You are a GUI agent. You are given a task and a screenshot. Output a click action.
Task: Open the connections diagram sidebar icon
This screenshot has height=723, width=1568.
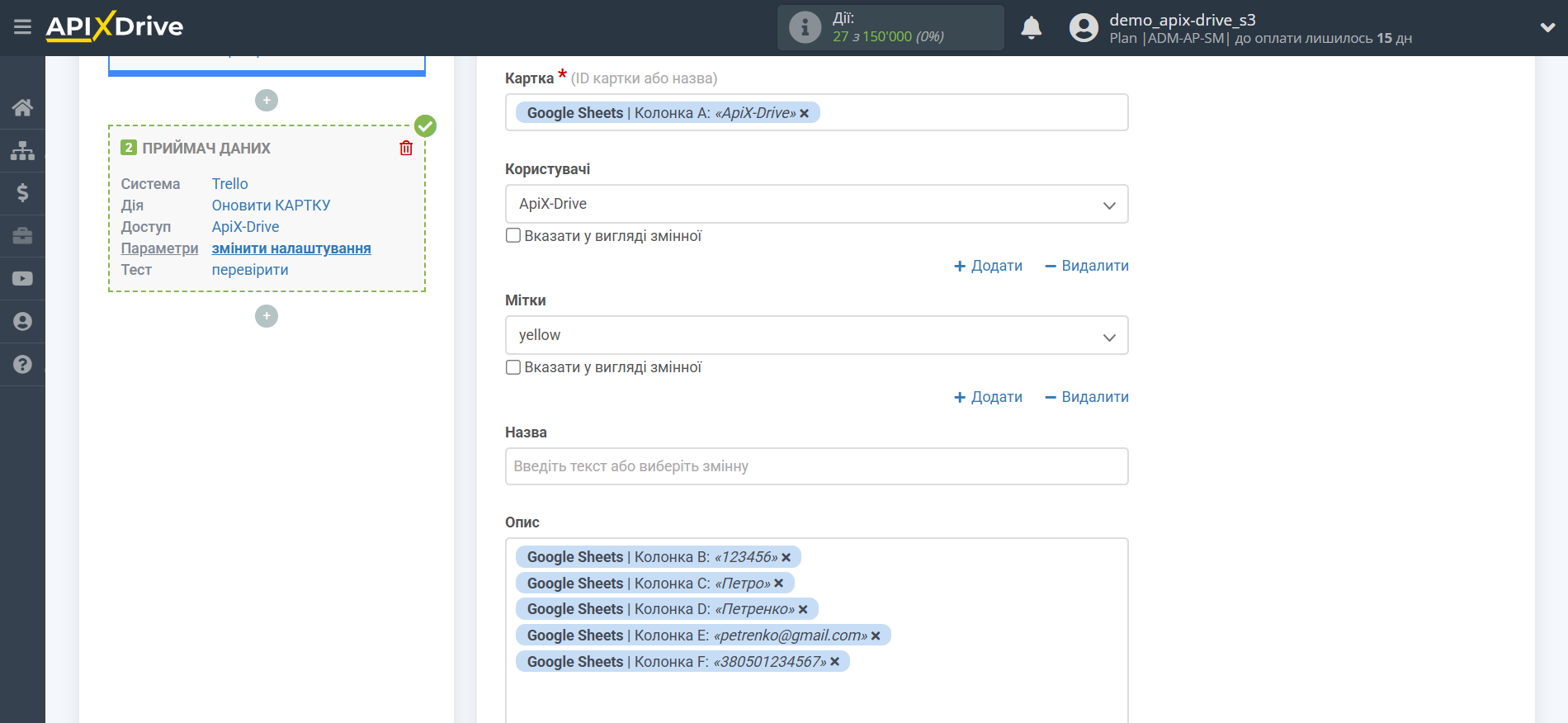(22, 150)
